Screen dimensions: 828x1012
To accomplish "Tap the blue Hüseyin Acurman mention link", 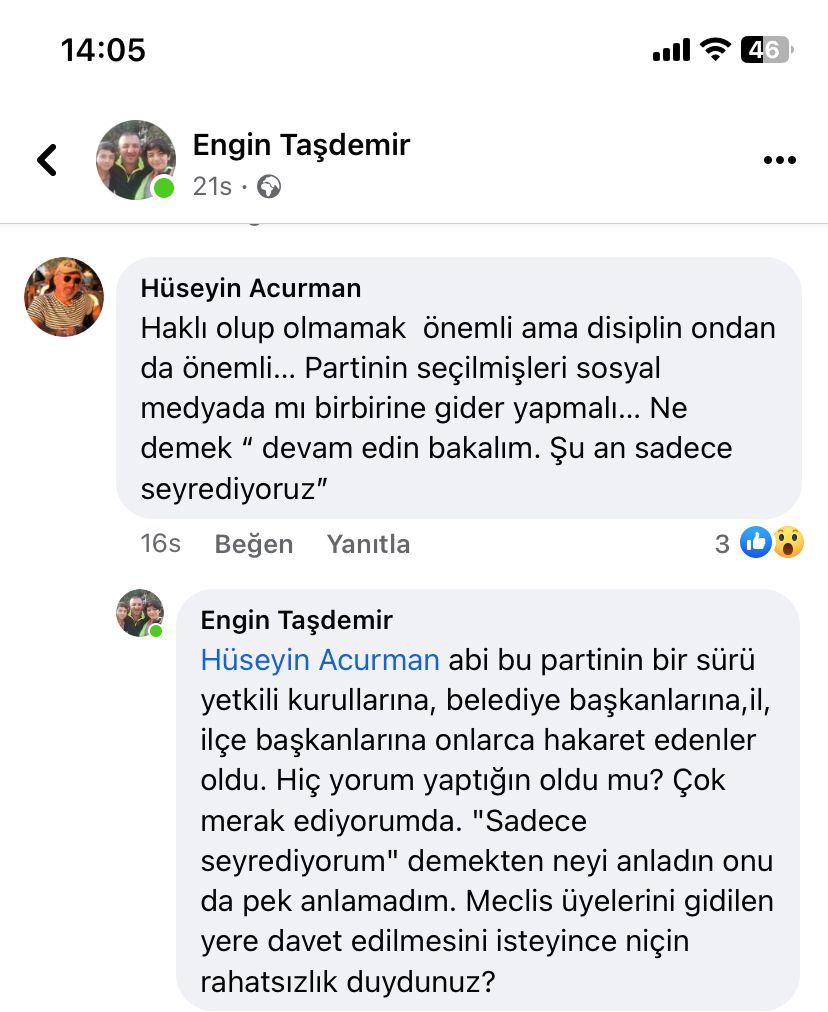I will [x=320, y=660].
